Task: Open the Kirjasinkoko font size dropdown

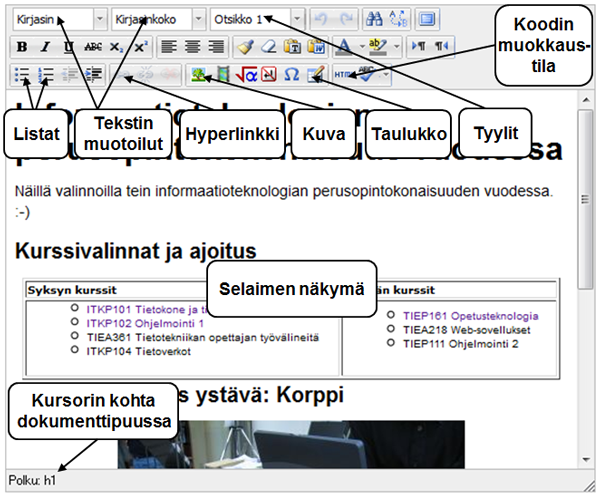Action: (159, 19)
